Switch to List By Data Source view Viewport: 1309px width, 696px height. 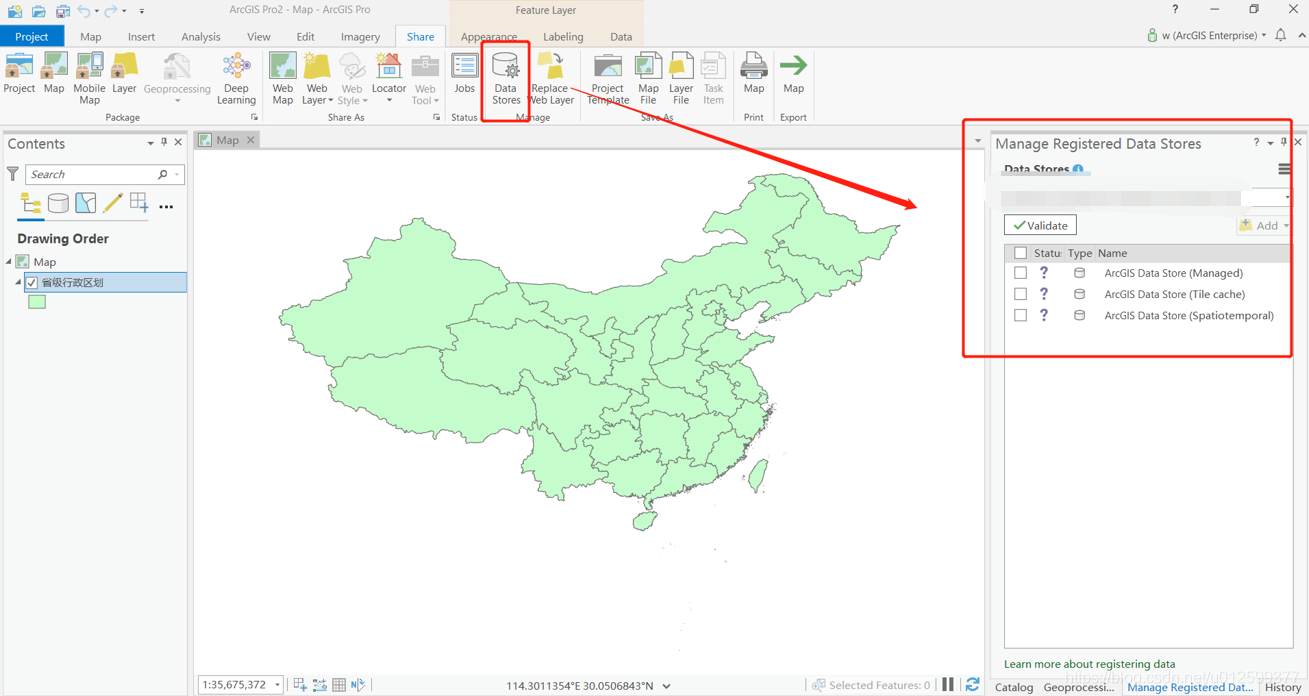[58, 205]
